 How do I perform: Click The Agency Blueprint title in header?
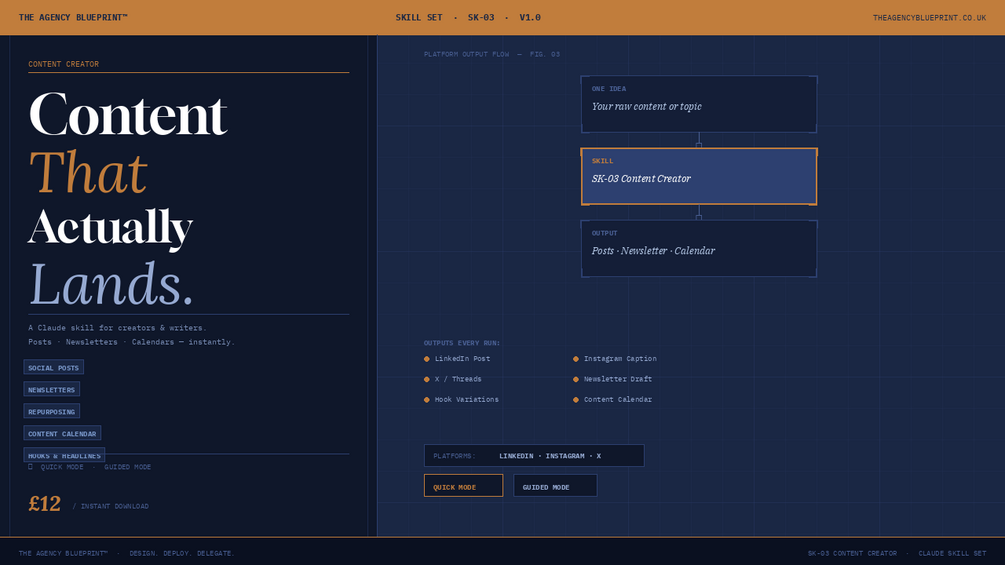73,18
